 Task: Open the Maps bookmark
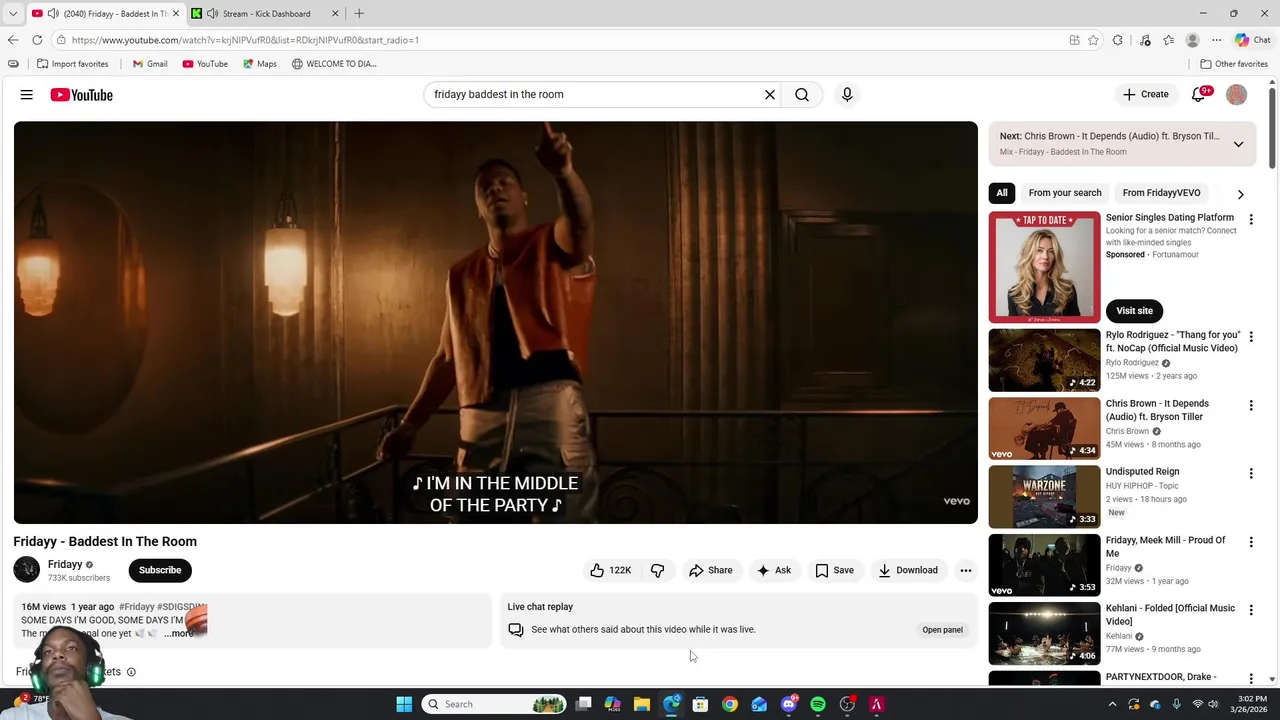click(259, 64)
